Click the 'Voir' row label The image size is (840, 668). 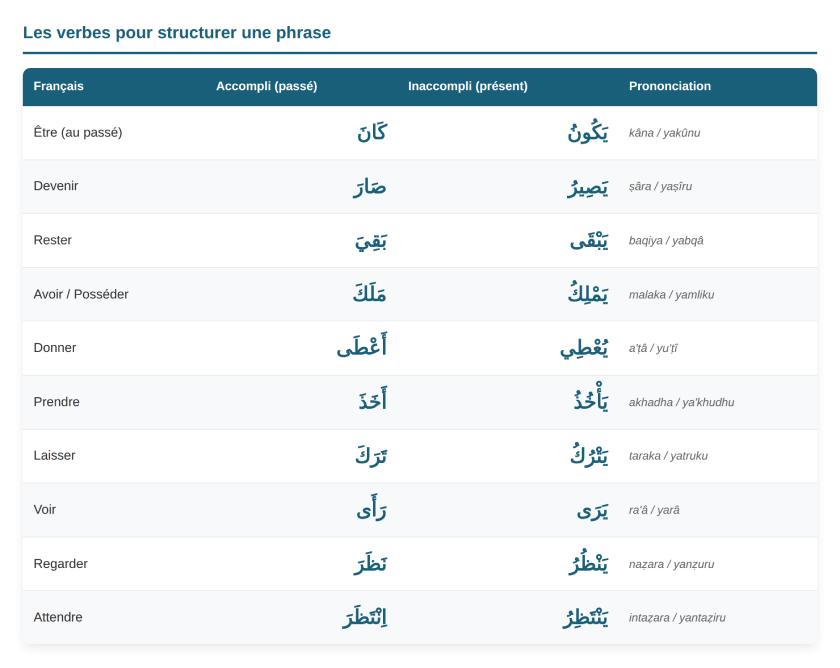(44, 509)
